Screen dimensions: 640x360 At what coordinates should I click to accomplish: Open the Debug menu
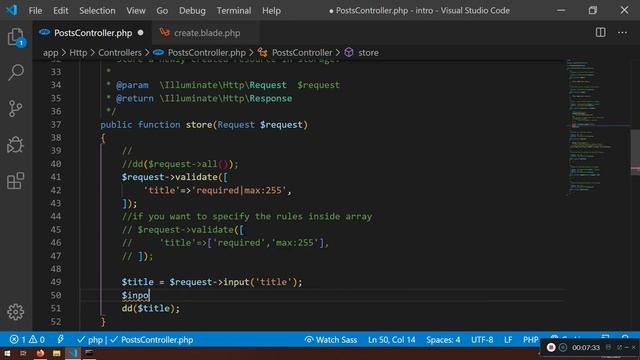click(x=192, y=11)
